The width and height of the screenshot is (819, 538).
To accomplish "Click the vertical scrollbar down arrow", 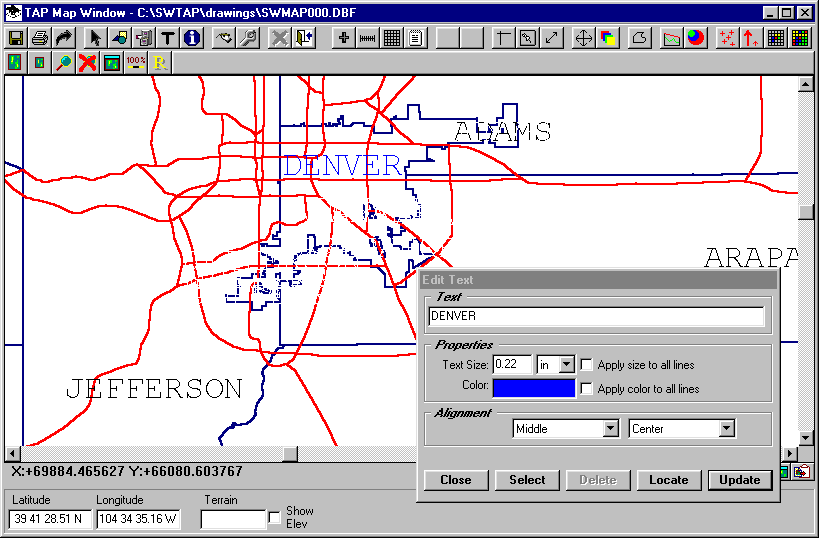I will (x=805, y=438).
